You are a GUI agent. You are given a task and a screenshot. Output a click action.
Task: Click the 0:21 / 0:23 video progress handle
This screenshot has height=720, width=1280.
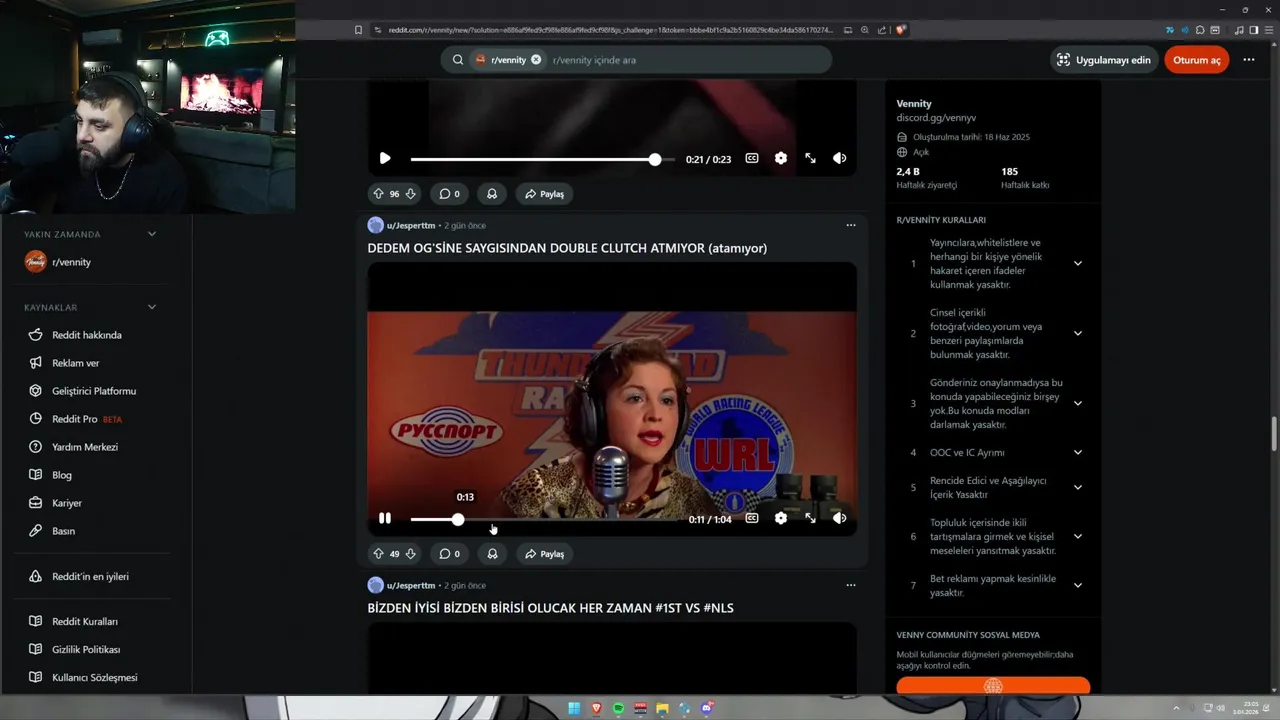pos(655,159)
